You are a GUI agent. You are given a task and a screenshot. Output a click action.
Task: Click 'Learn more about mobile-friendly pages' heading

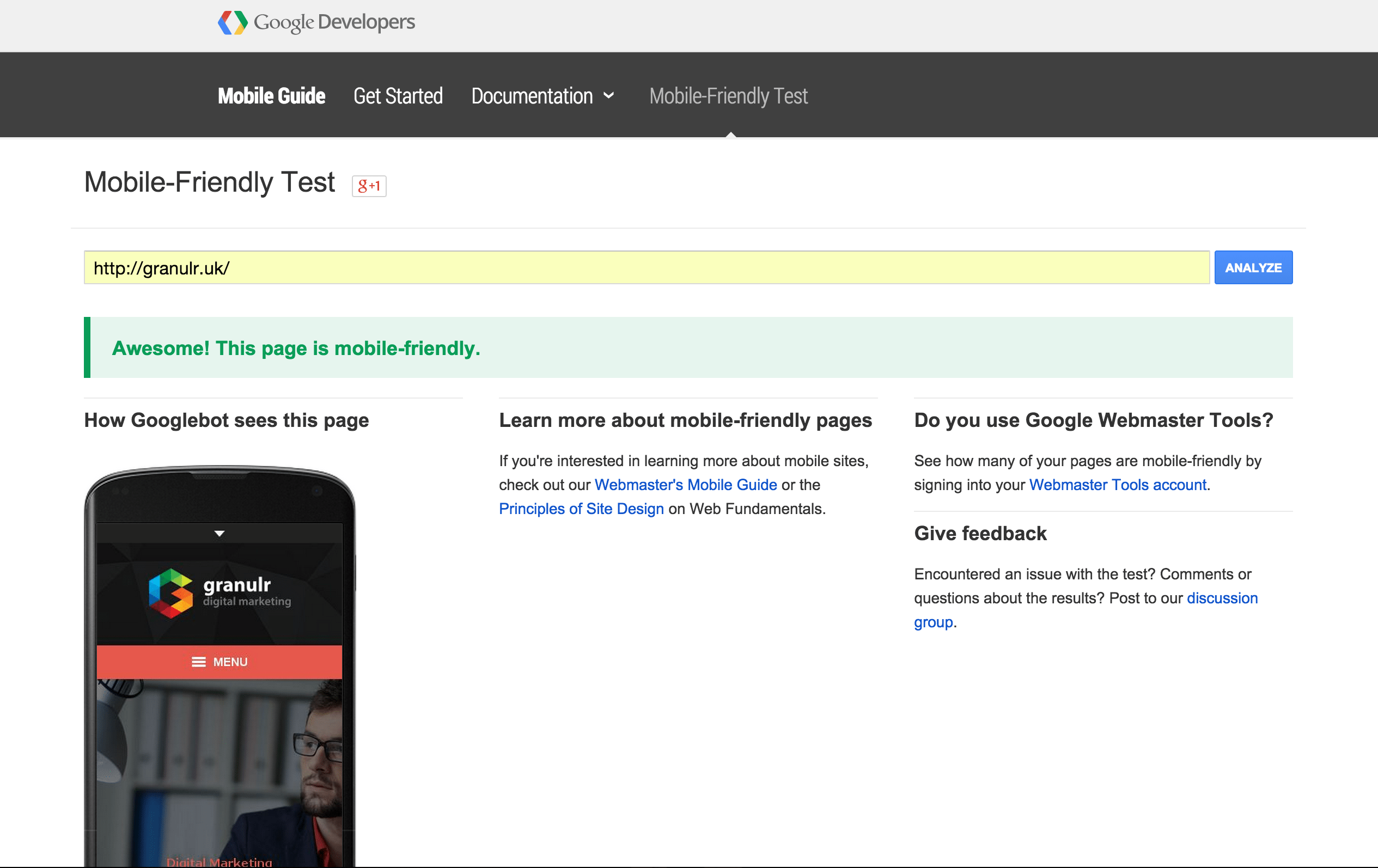point(686,420)
